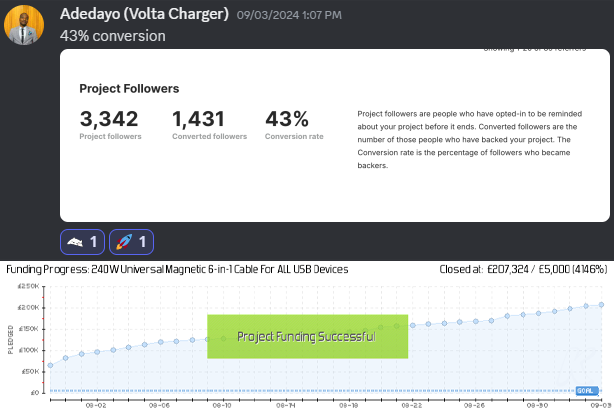Viewport: 614px width, 411px height.
Task: Click the 43% conversion rate figure
Action: pyautogui.click(x=287, y=118)
